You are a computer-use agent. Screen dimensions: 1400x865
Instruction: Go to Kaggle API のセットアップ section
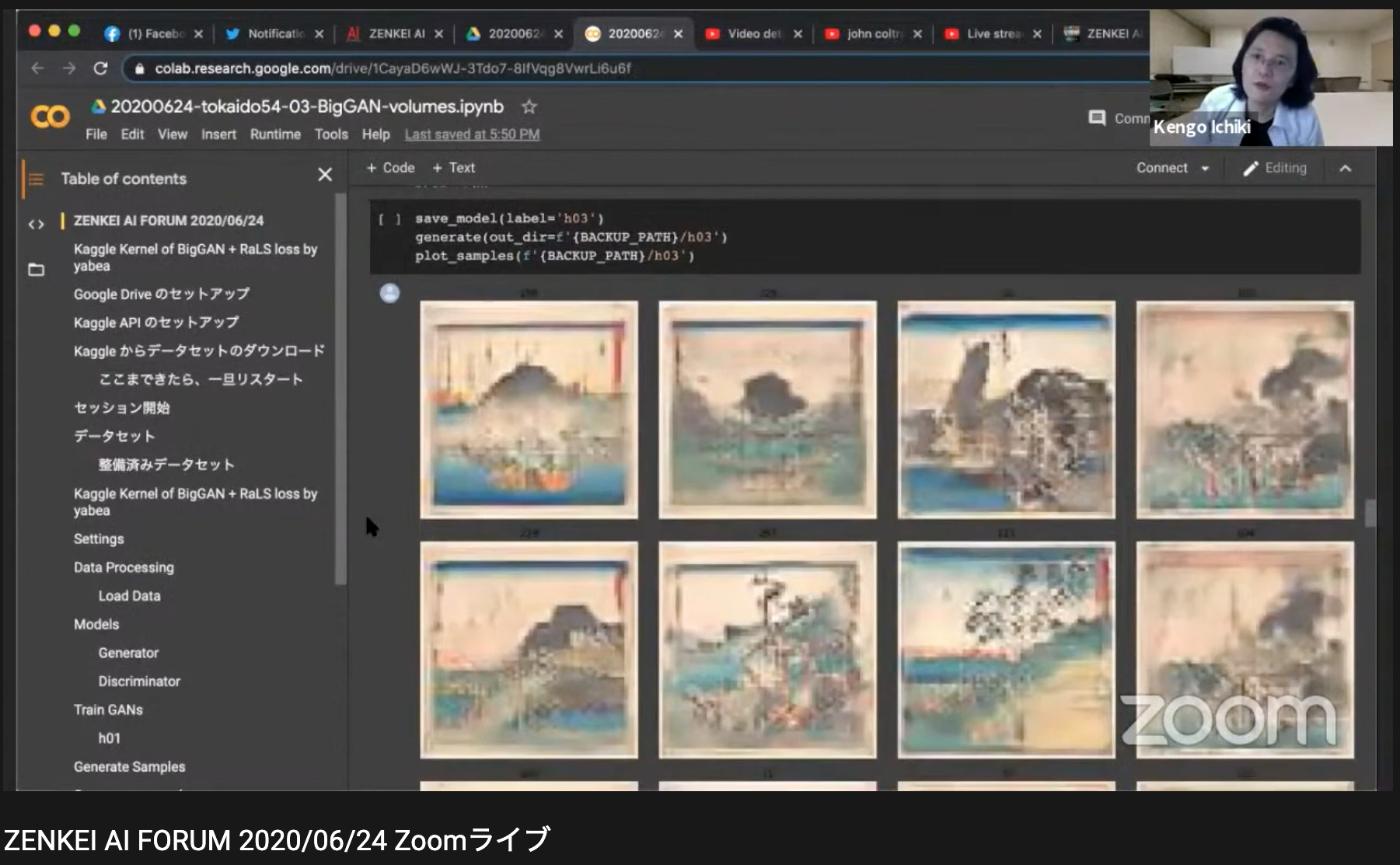coord(156,323)
